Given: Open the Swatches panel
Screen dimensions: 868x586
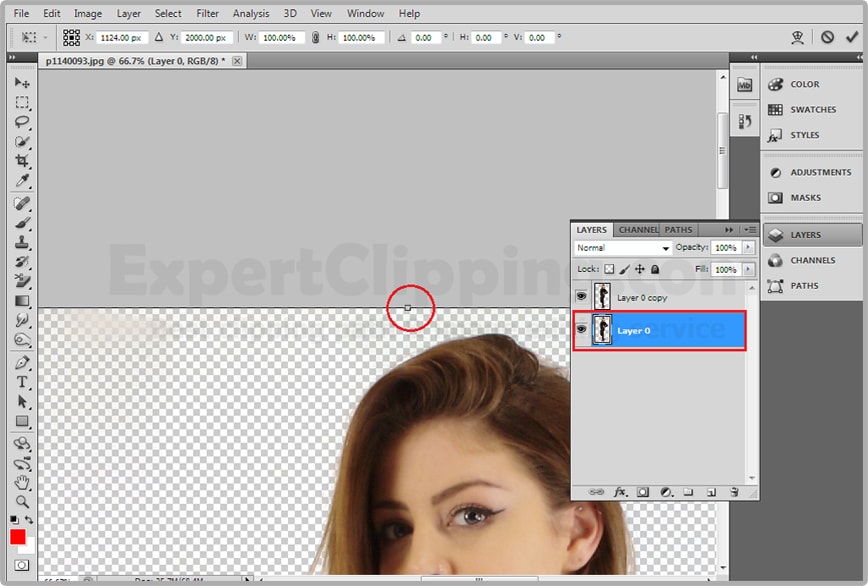Looking at the screenshot, I should (811, 110).
